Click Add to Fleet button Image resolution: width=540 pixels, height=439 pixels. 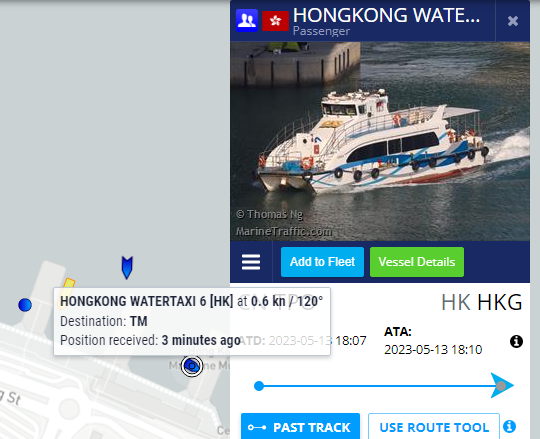coord(322,262)
